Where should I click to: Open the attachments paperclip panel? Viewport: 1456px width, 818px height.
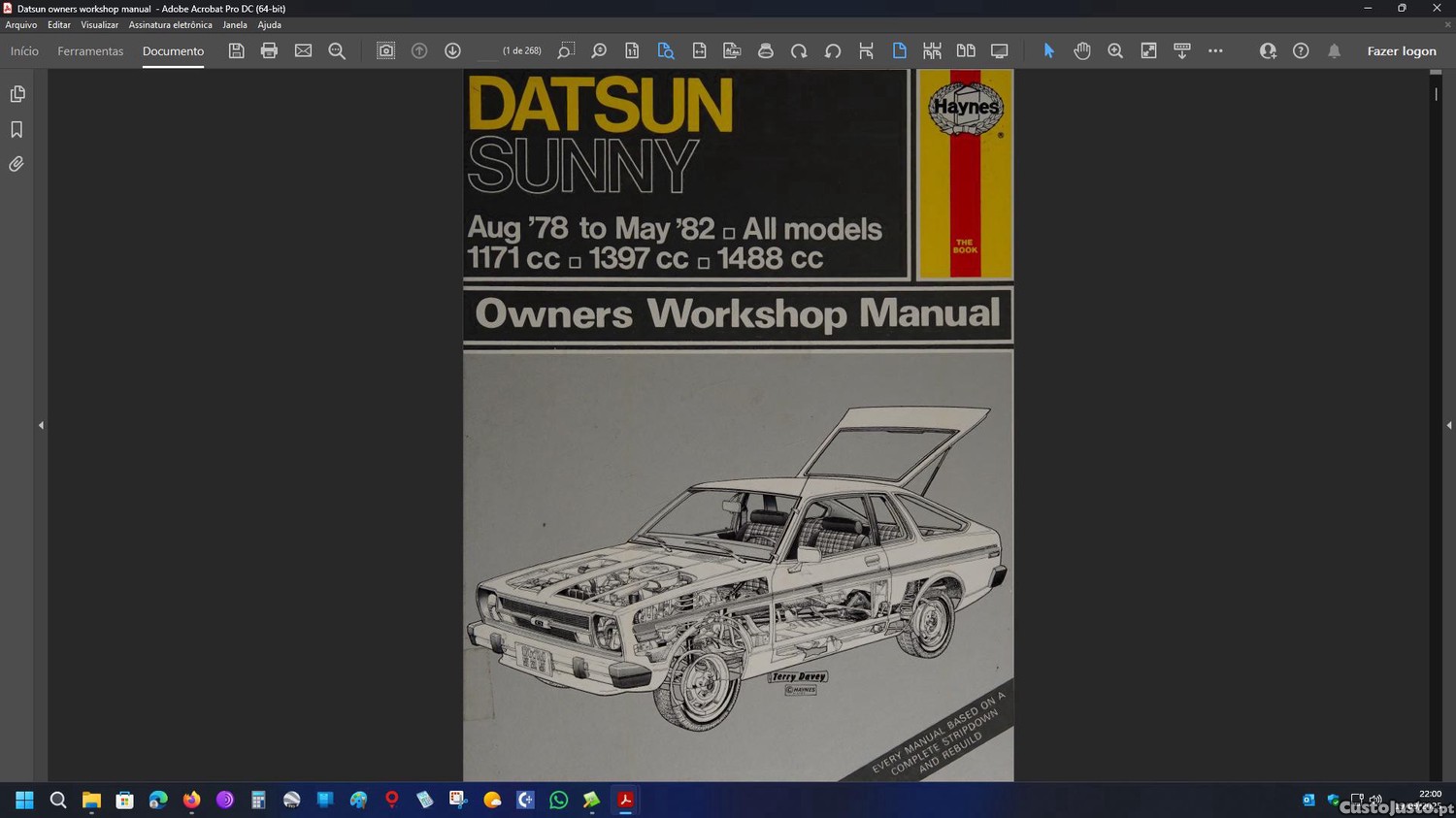[17, 164]
